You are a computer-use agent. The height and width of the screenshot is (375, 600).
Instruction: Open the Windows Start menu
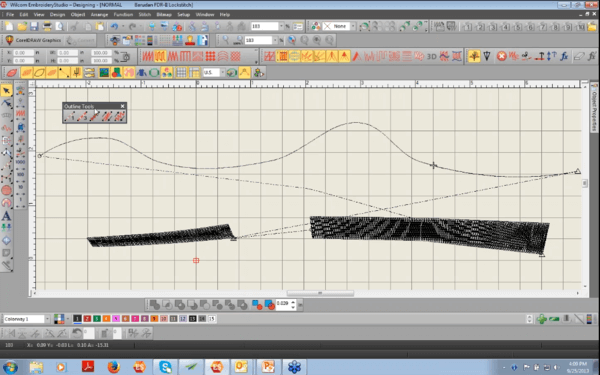10,367
